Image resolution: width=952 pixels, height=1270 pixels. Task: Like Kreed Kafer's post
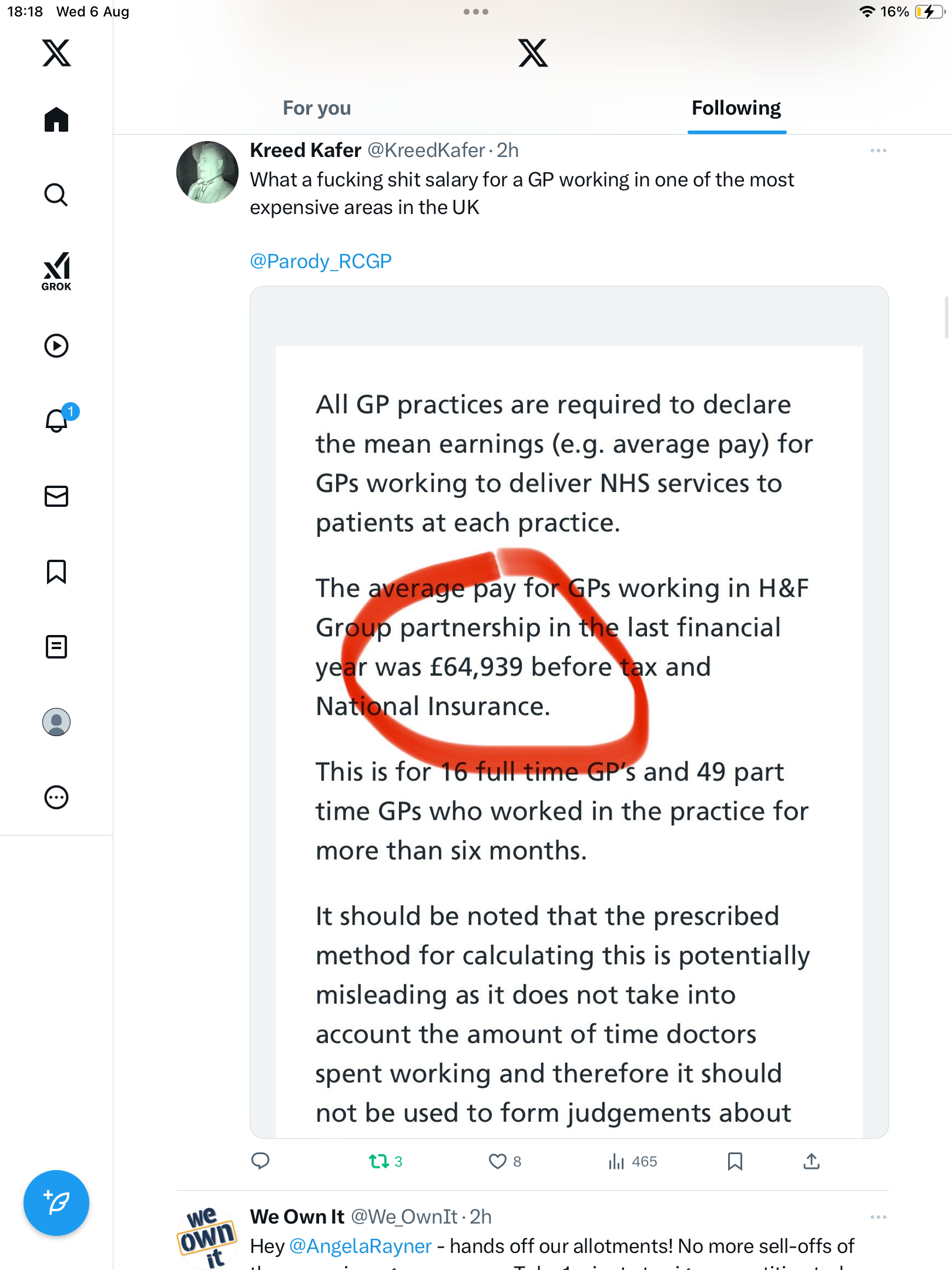pos(498,1161)
